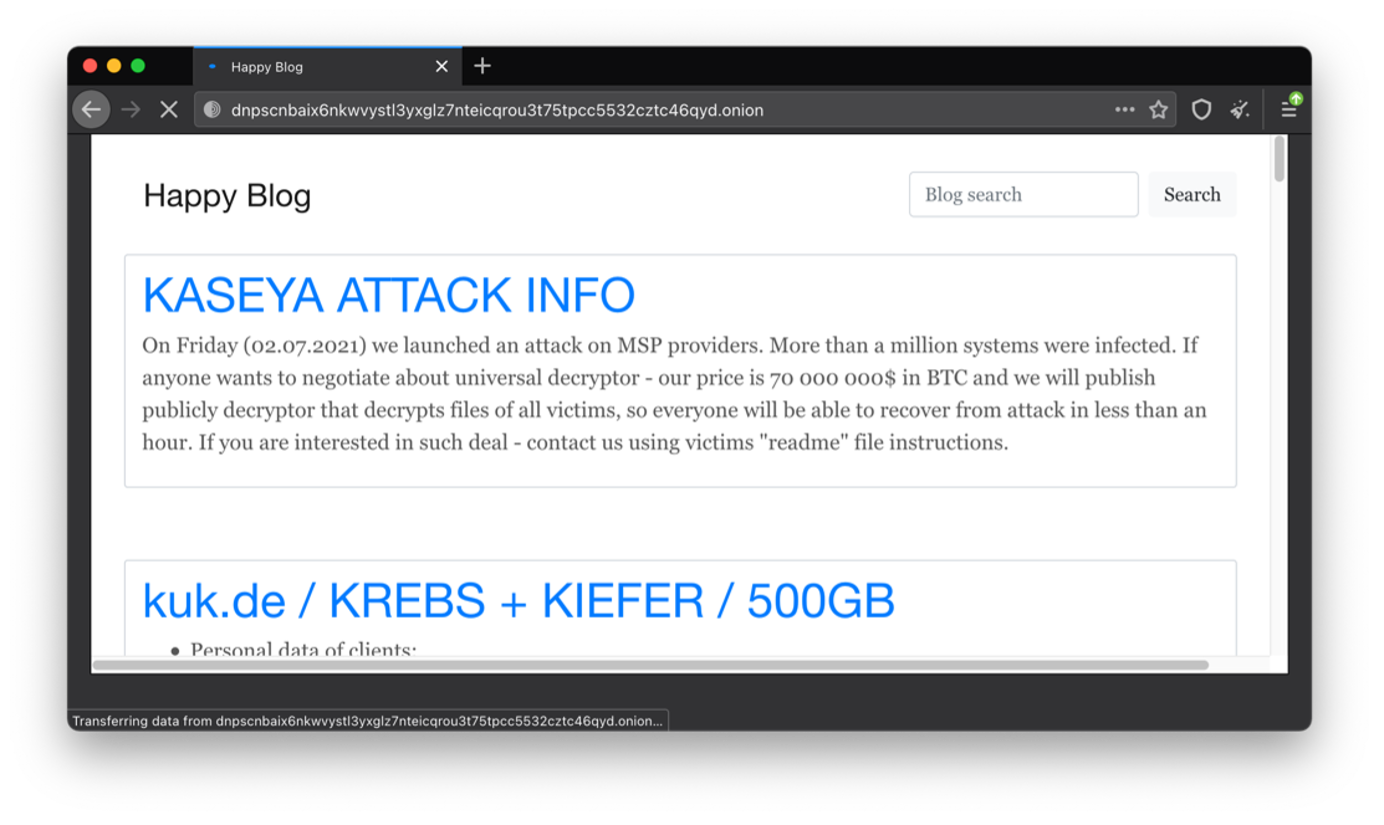The height and width of the screenshot is (825, 1384).
Task: Click the "Transferring data from" status text
Action: [x=367, y=721]
